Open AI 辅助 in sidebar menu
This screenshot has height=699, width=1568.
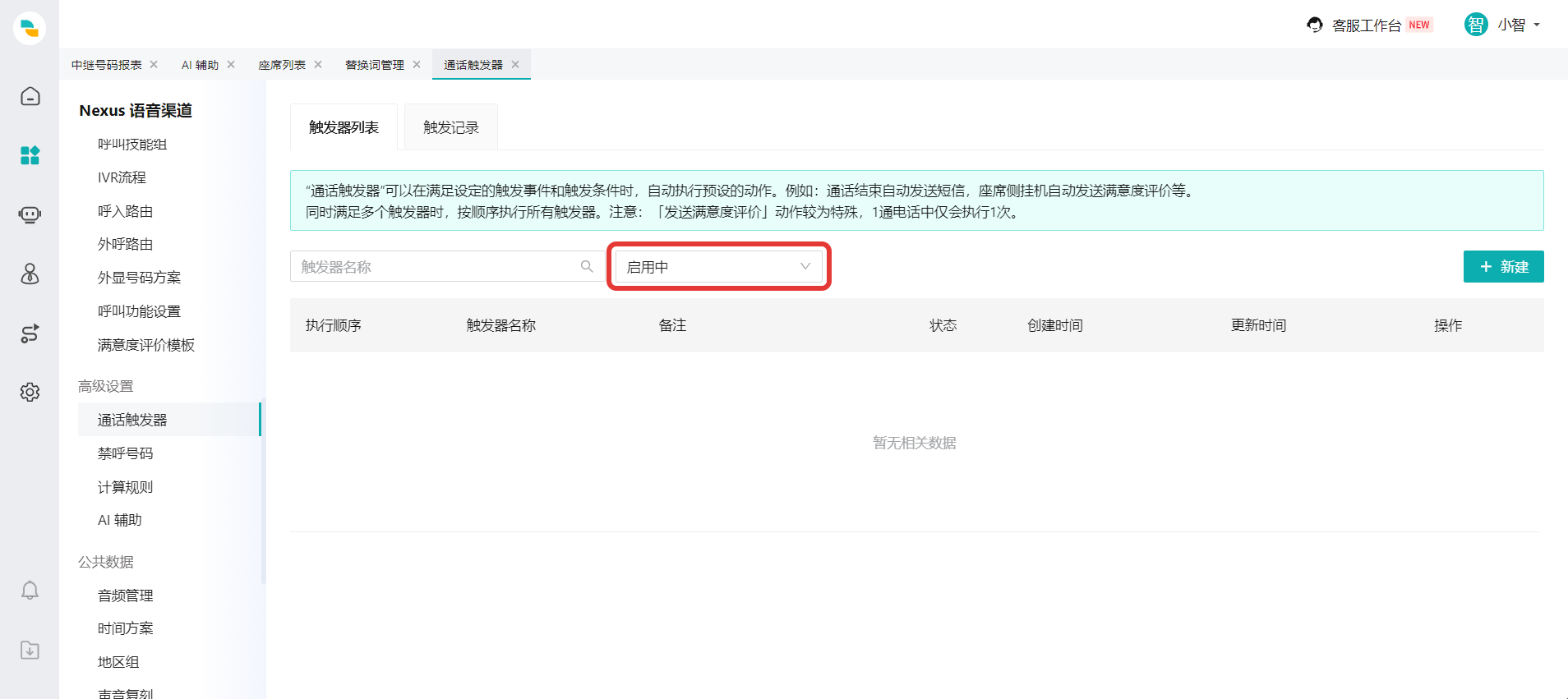pyautogui.click(x=120, y=520)
